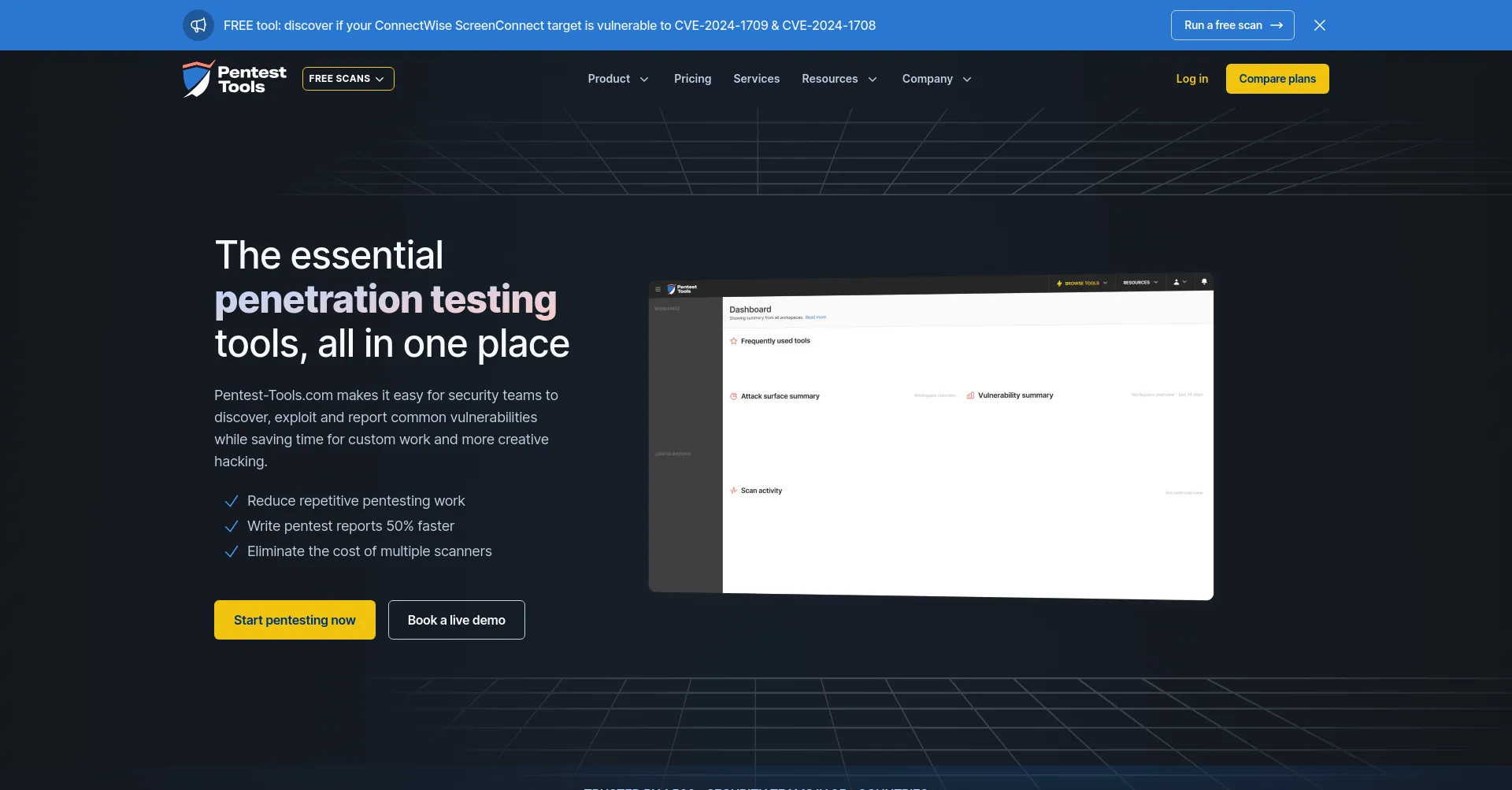Image resolution: width=1512 pixels, height=790 pixels.
Task: Click the Read more link under Dashboard
Action: tap(816, 317)
